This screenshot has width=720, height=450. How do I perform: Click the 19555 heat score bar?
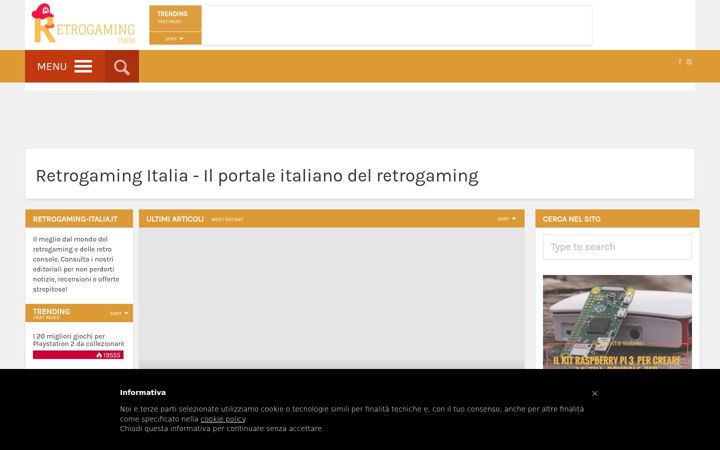(78, 355)
